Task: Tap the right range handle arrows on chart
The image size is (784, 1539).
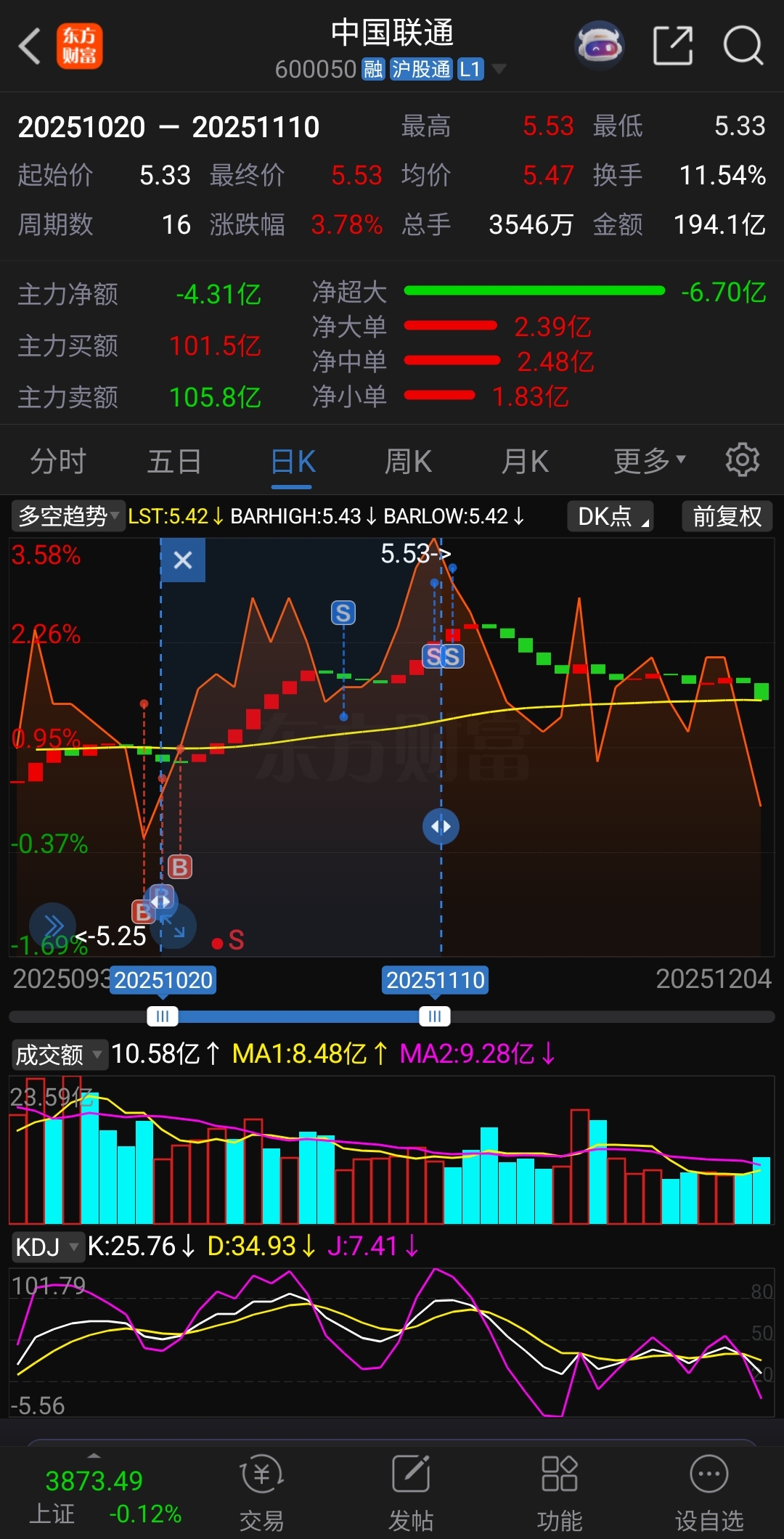Action: (x=441, y=826)
